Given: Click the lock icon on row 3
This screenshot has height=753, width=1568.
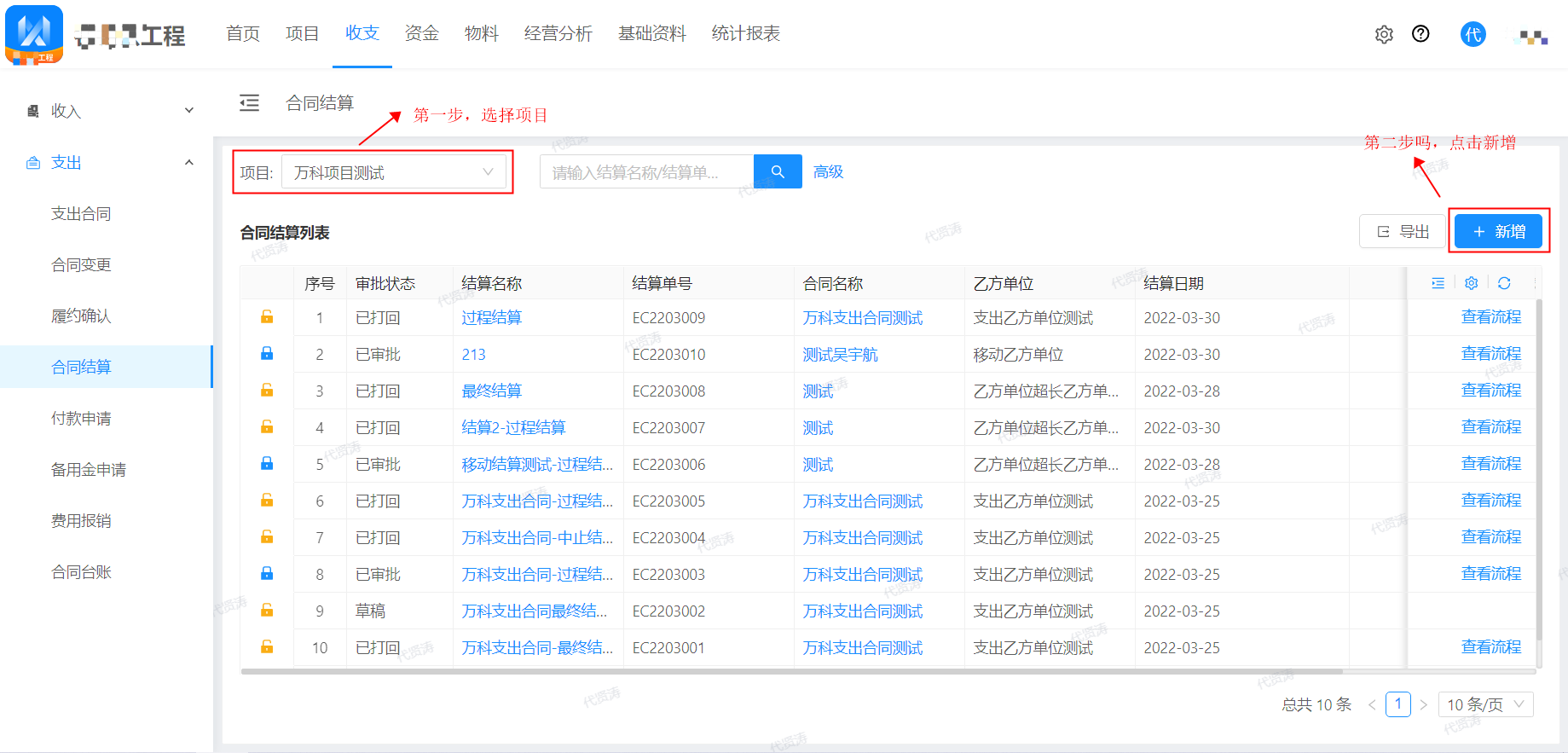Looking at the screenshot, I should coord(267,391).
